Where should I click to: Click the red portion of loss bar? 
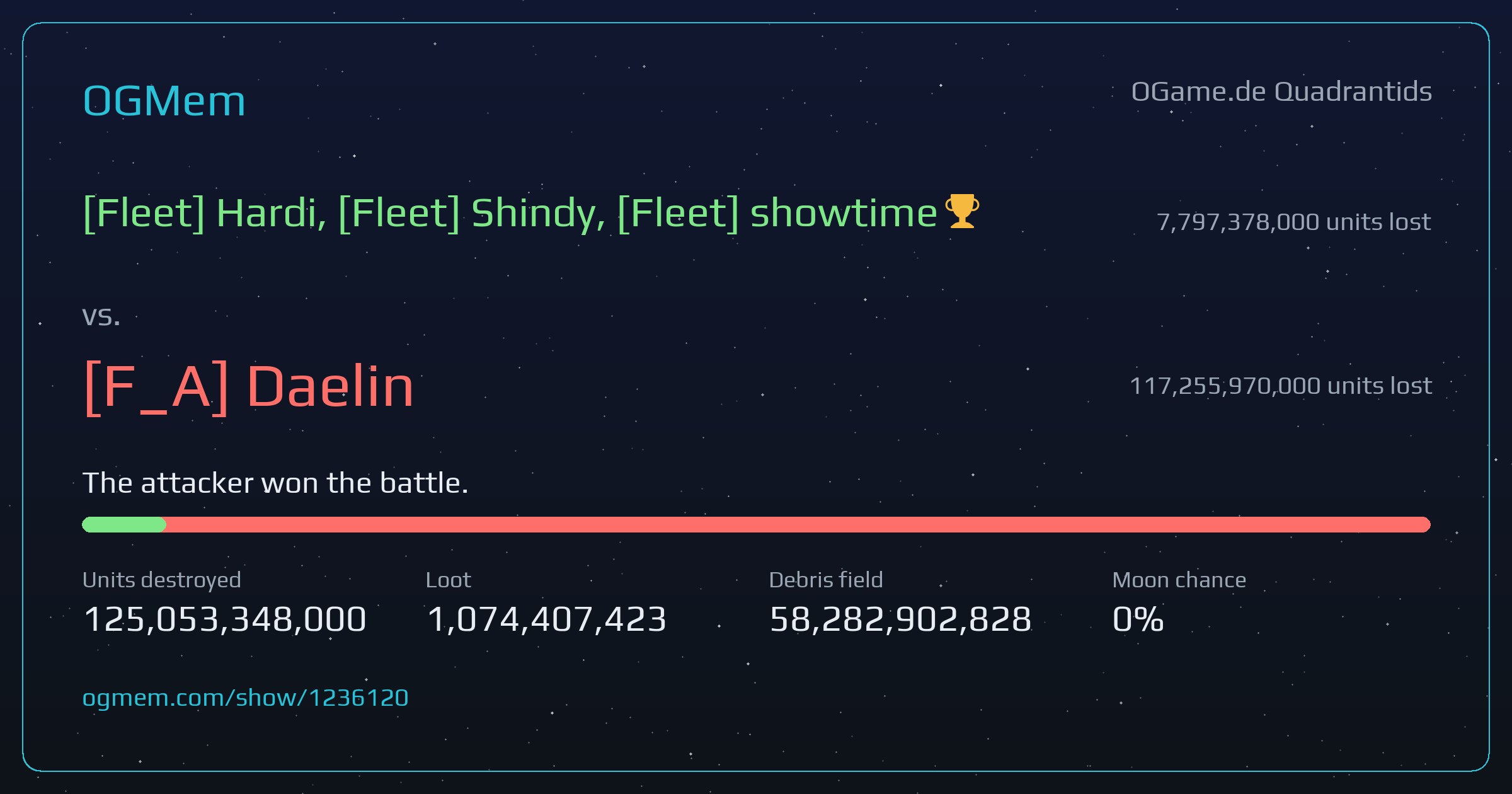point(798,524)
